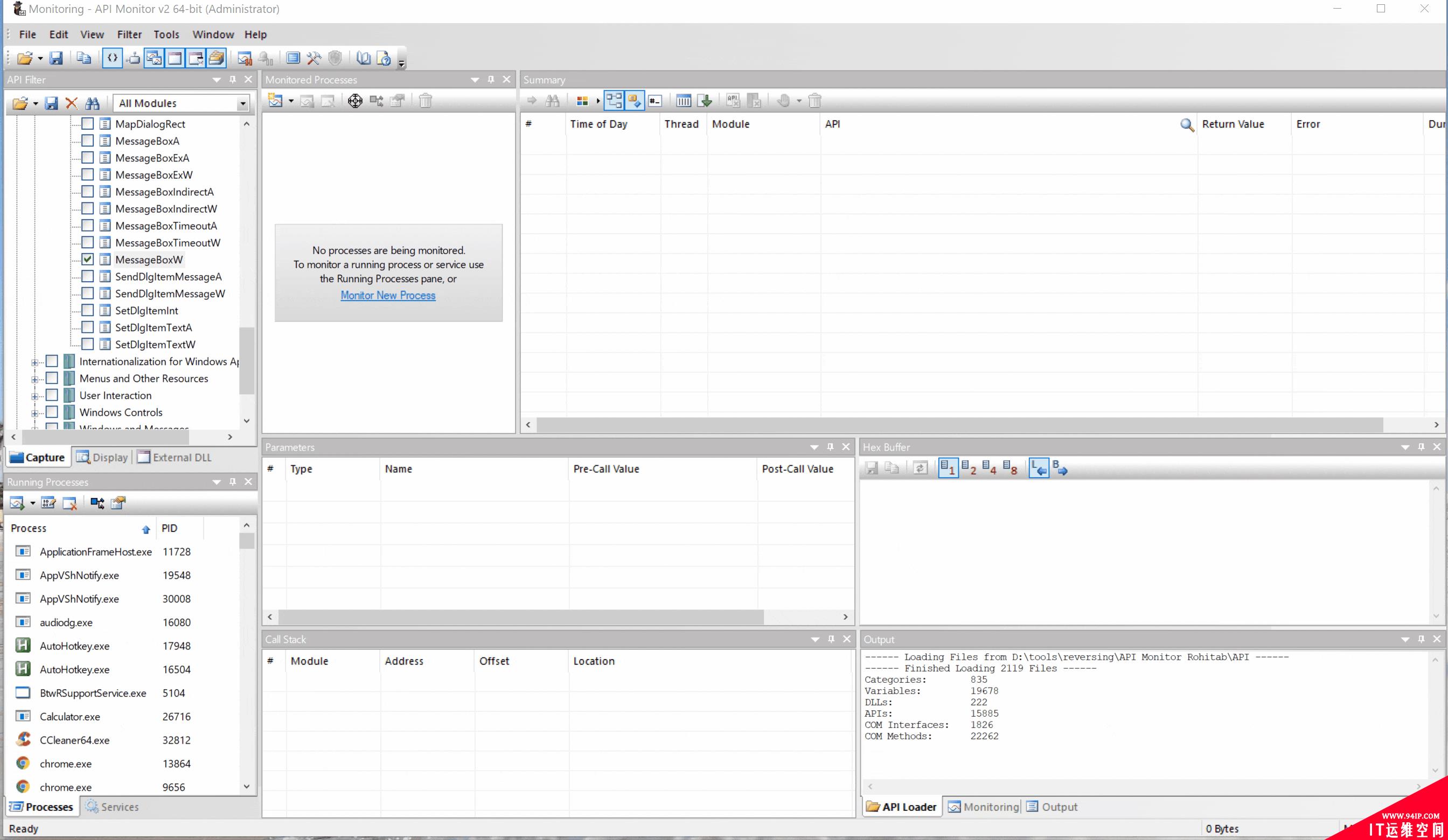The image size is (1448, 840).
Task: Click the Parameters horizontal scrollbar
Action: click(x=520, y=617)
